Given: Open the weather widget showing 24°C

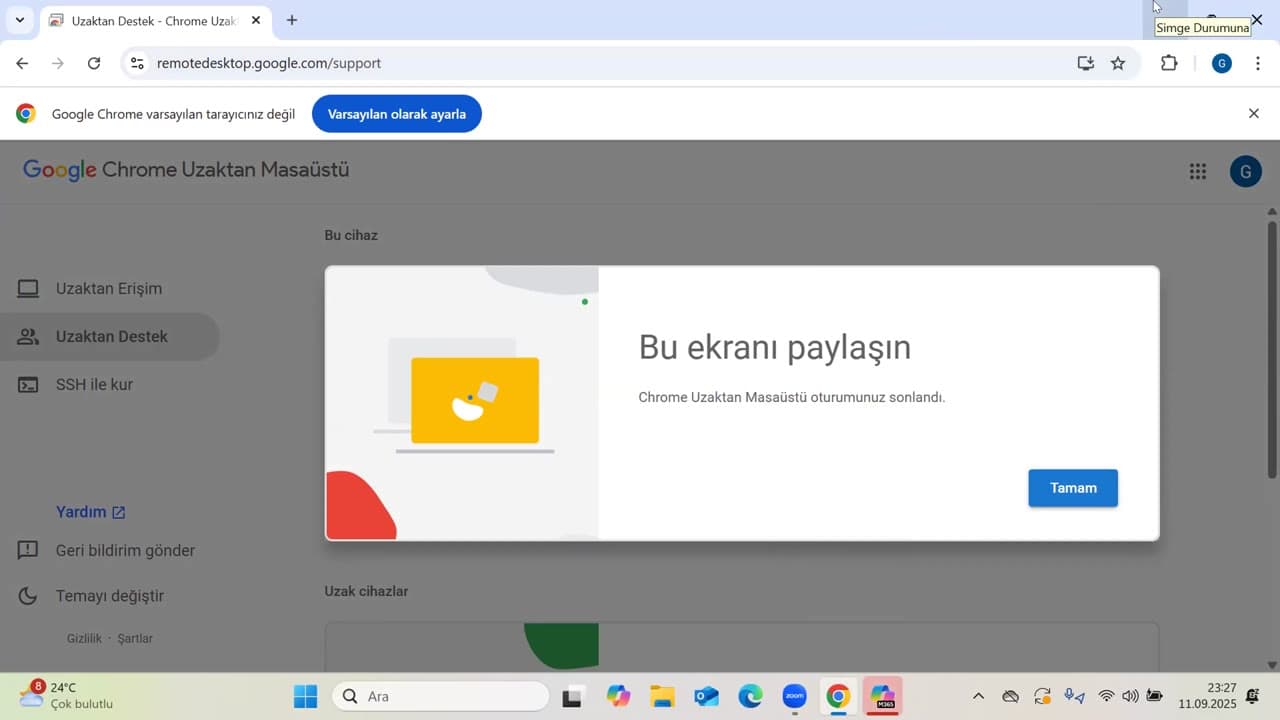Looking at the screenshot, I should pos(66,695).
